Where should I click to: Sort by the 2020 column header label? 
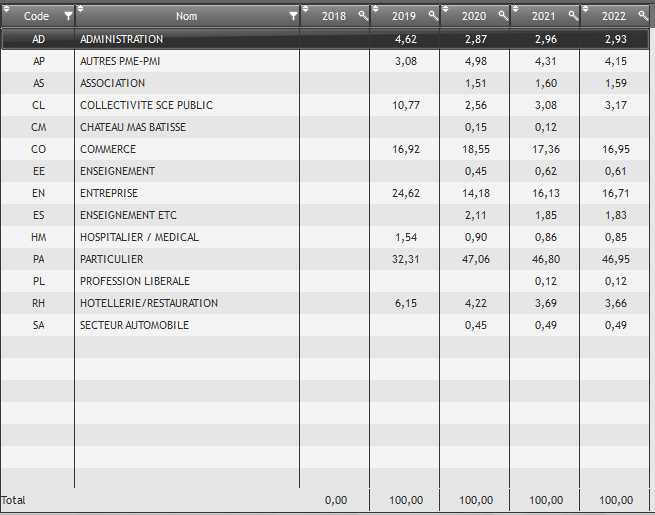click(x=475, y=16)
